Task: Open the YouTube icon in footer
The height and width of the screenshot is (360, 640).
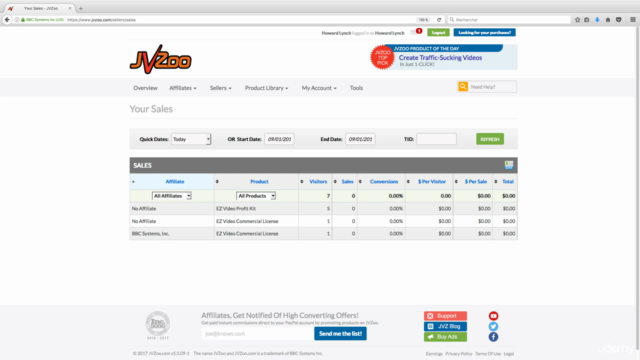Action: tap(493, 316)
